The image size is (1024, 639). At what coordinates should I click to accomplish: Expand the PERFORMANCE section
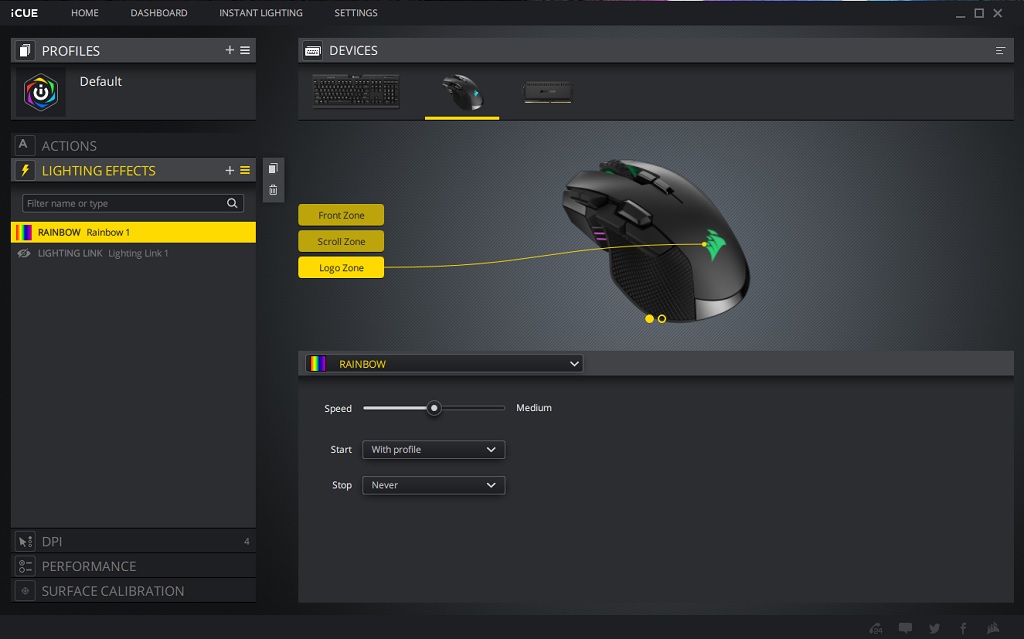(133, 566)
